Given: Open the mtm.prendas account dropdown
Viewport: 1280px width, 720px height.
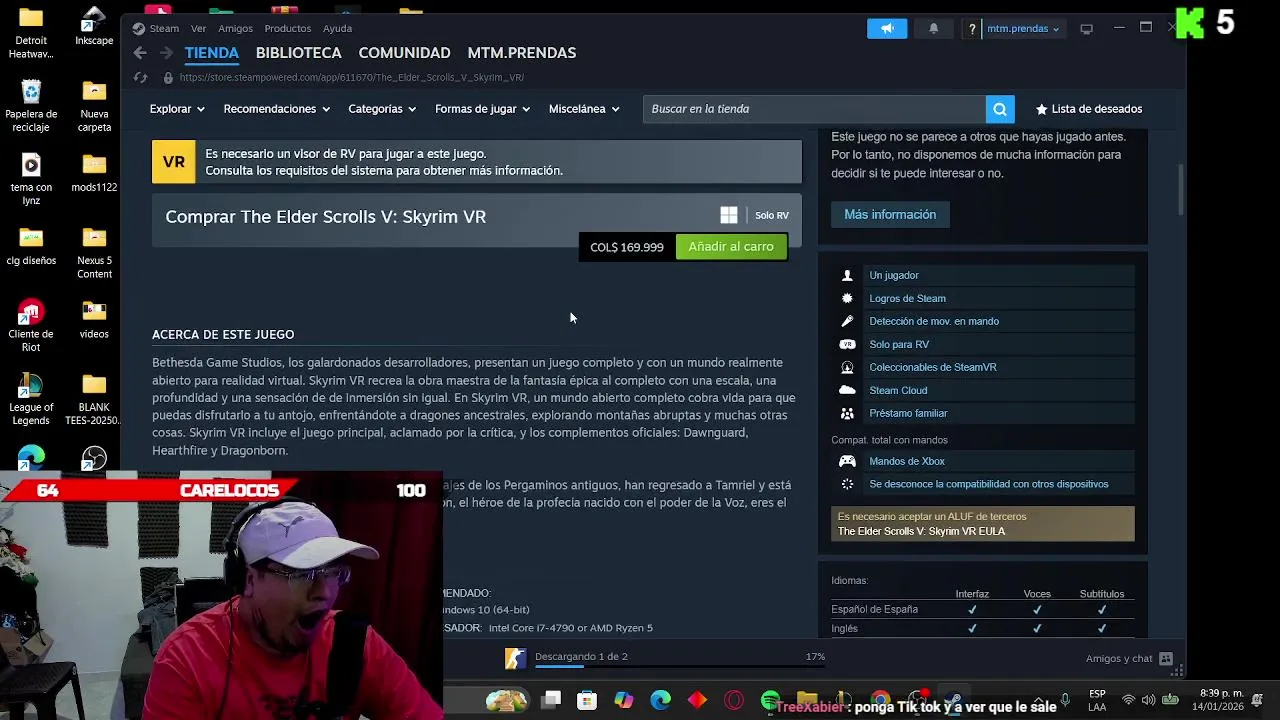Looking at the screenshot, I should (1022, 29).
